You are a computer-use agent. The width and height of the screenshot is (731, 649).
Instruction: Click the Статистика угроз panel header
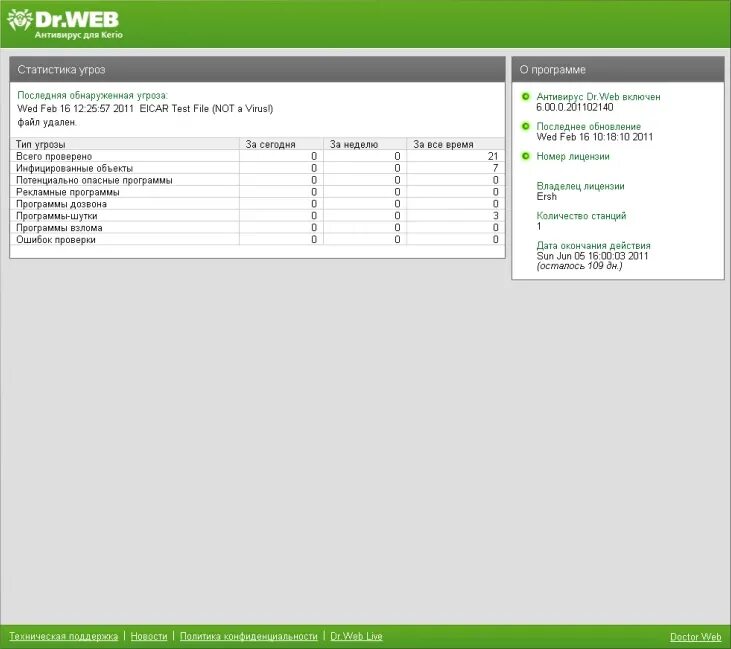click(x=257, y=69)
